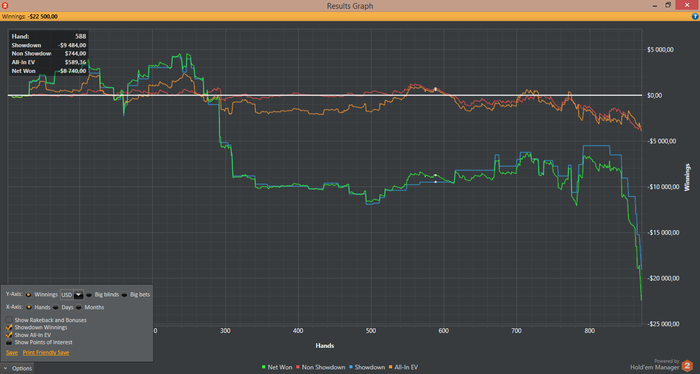Click the Non Showdown legend label
700x374 pixels.
324,367
